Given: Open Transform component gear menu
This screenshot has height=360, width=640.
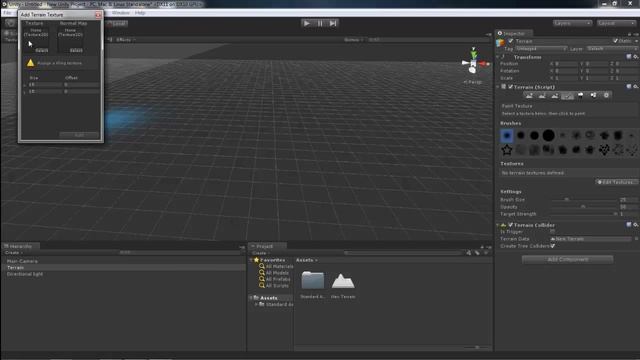Looking at the screenshot, I should pos(636,57).
